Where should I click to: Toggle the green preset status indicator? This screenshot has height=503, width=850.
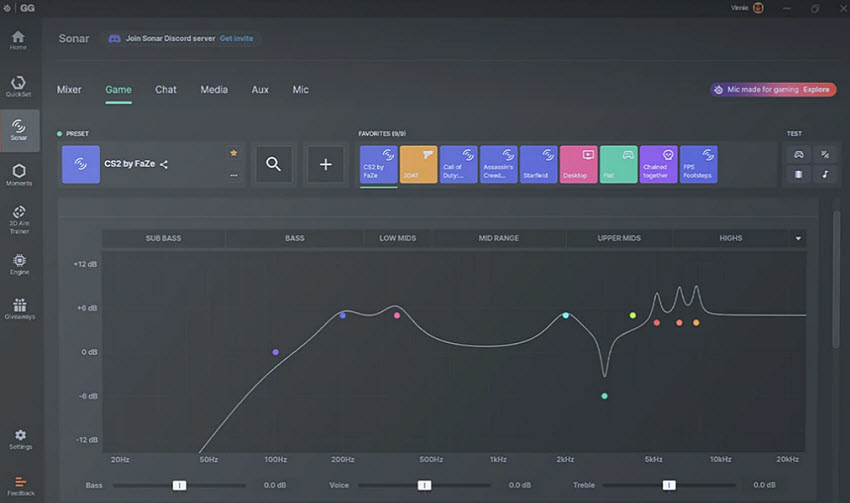pyautogui.click(x=60, y=133)
